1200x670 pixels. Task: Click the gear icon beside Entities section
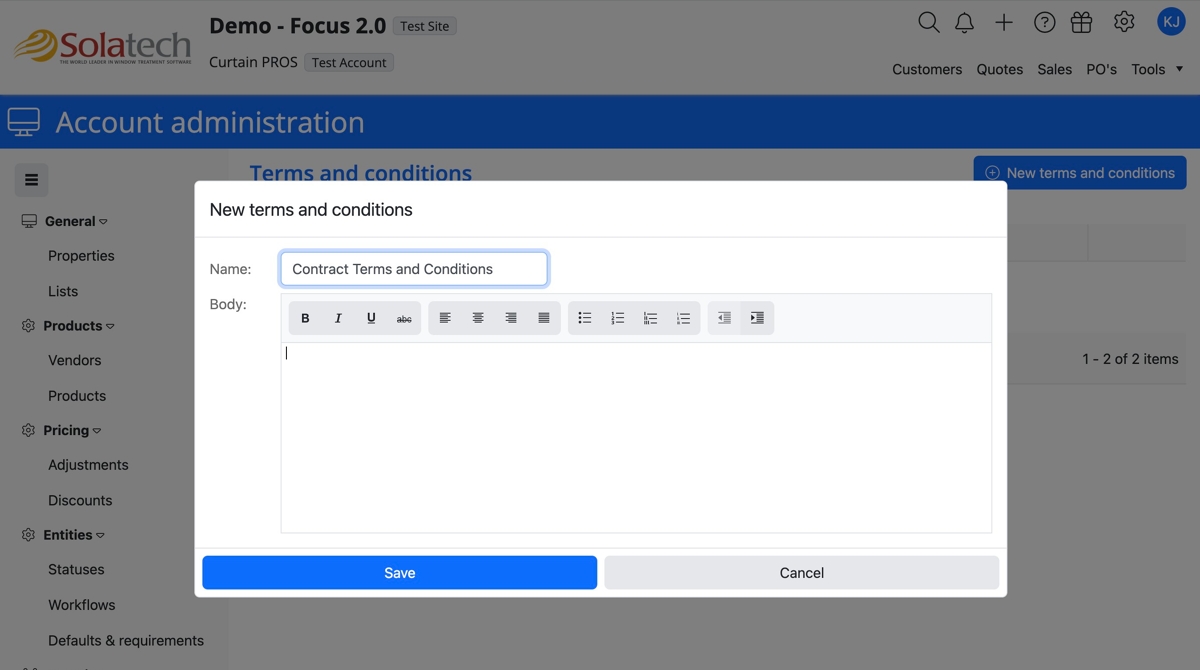click(28, 535)
